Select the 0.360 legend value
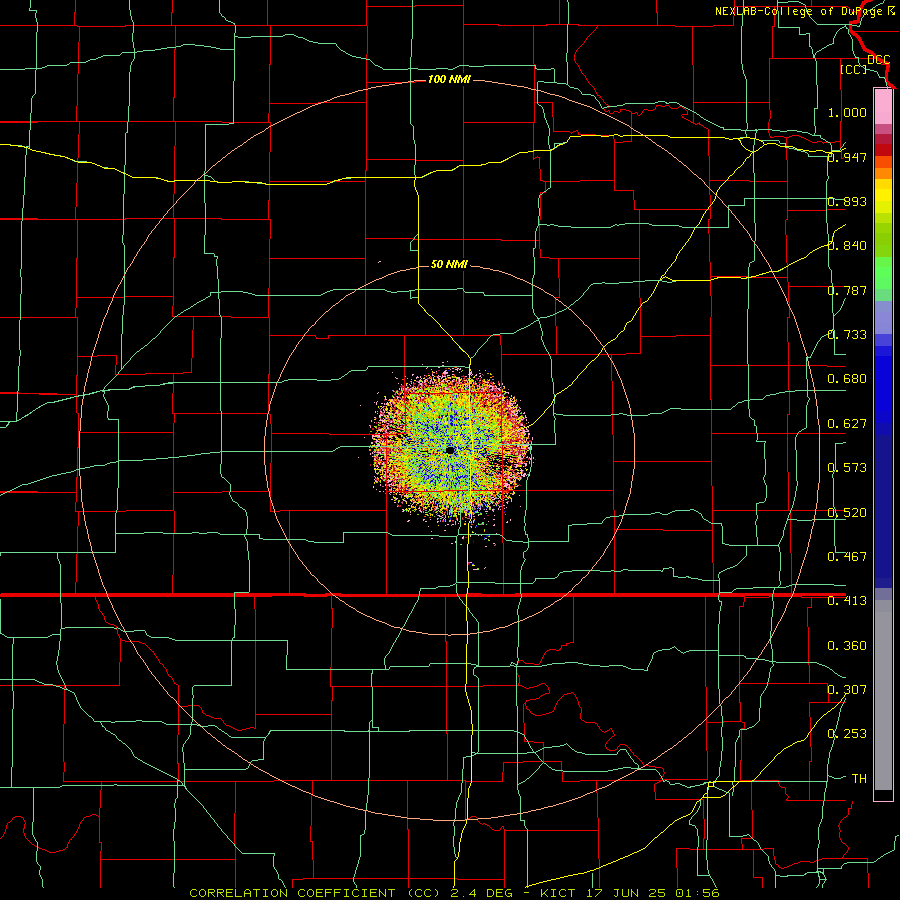This screenshot has height=900, width=900. 847,646
